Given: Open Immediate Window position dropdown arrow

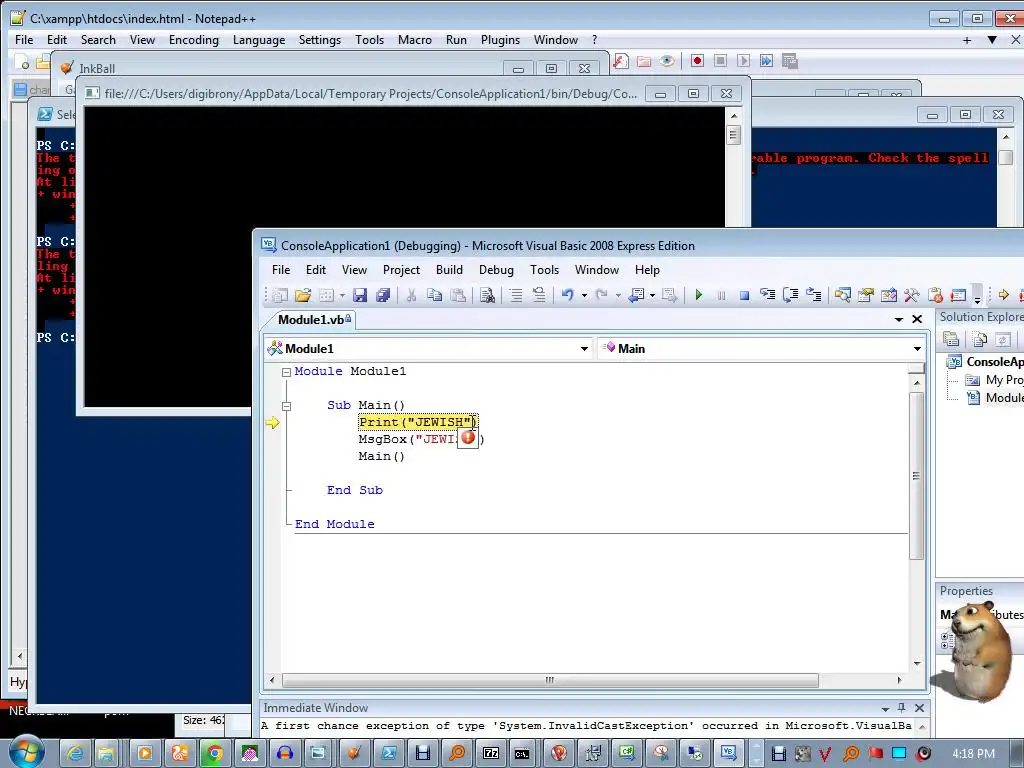Looking at the screenshot, I should (x=886, y=709).
